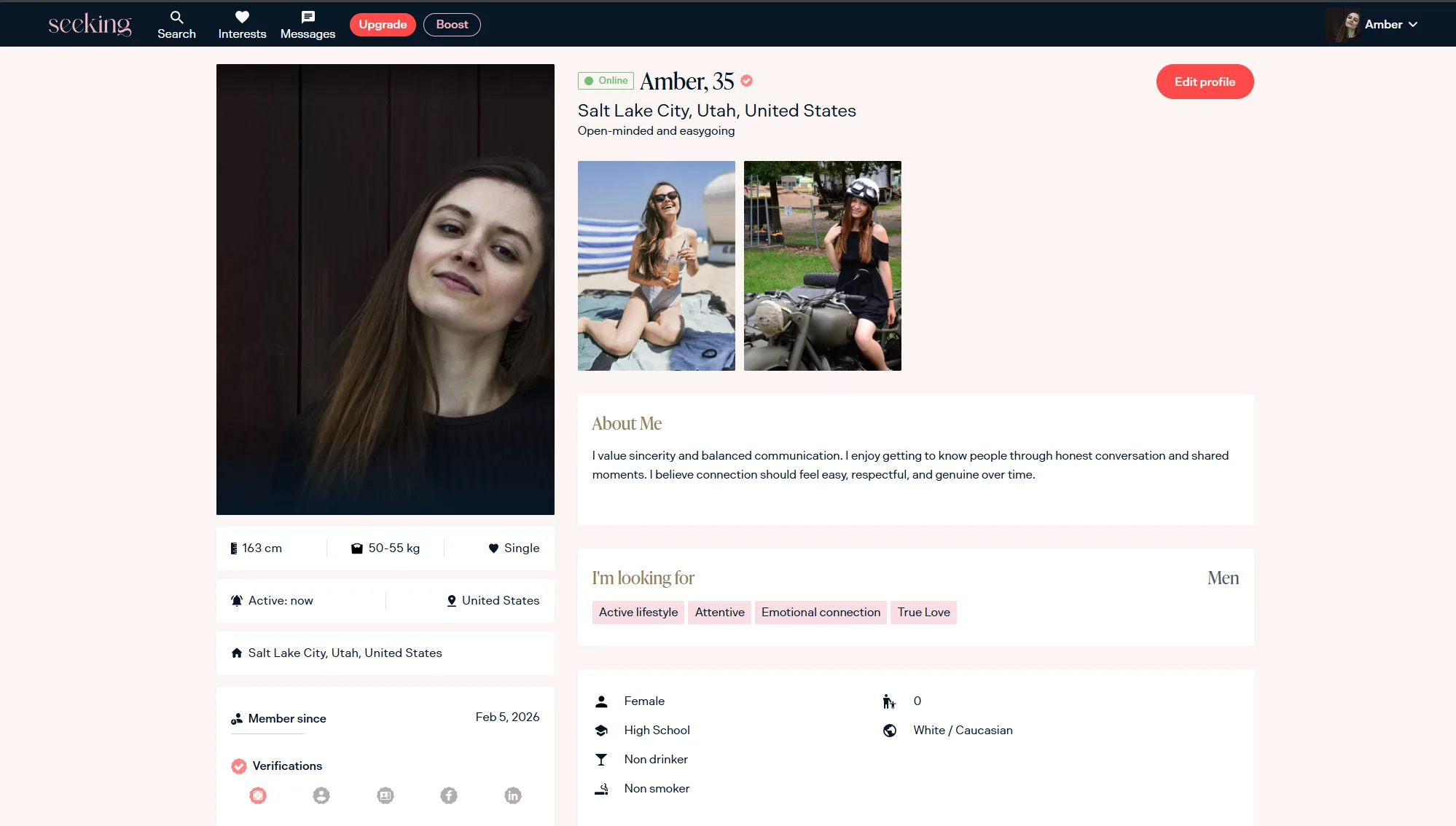Click the LinkedIn verification badge
The width and height of the screenshot is (1456, 826).
513,795
